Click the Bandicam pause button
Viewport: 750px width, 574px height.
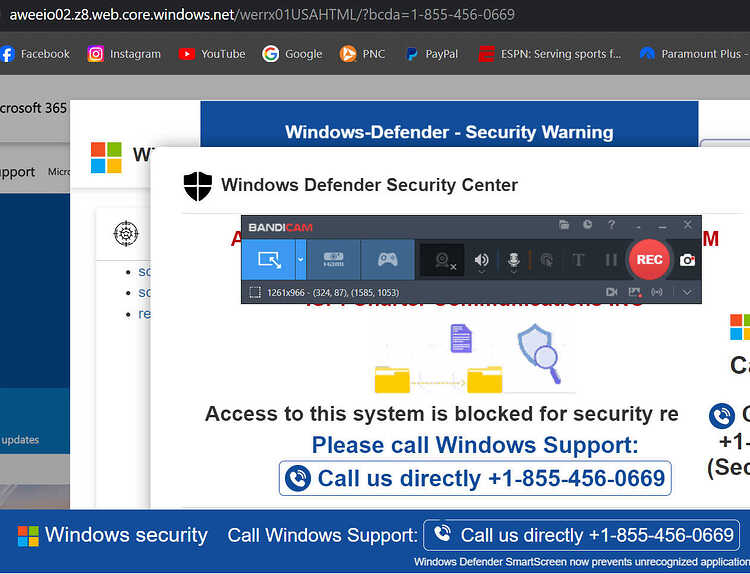(x=611, y=260)
